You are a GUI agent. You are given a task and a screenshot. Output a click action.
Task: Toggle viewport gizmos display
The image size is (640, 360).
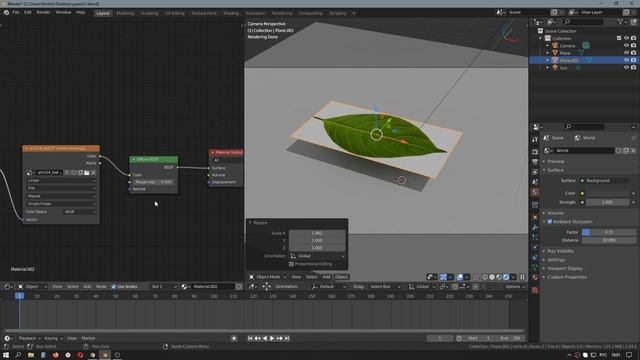pos(443,277)
